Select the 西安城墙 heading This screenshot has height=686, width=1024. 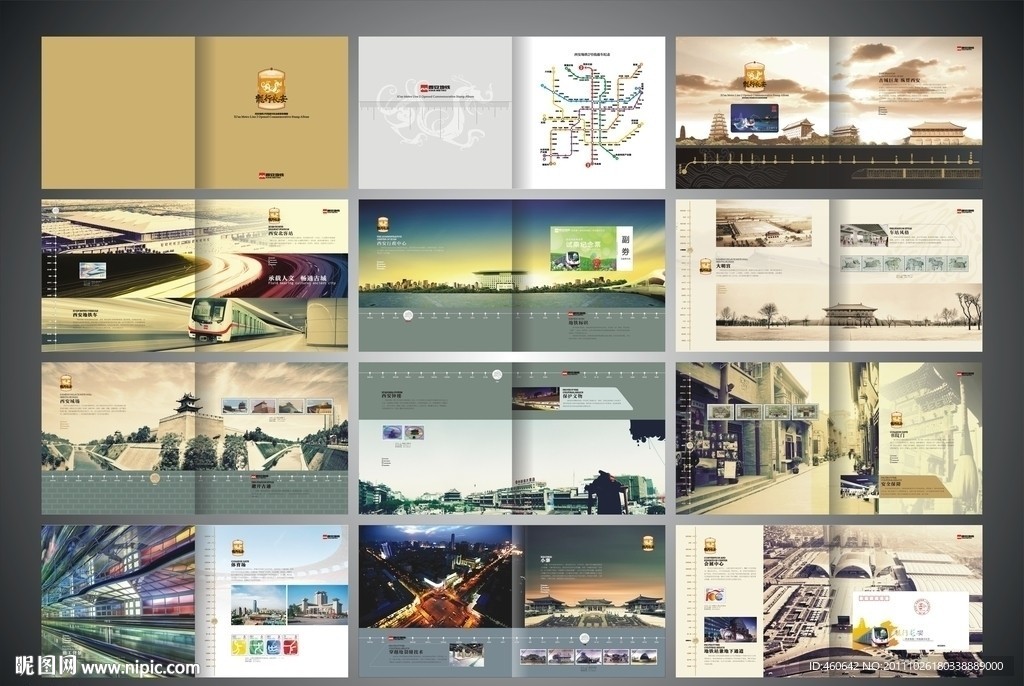72,402
